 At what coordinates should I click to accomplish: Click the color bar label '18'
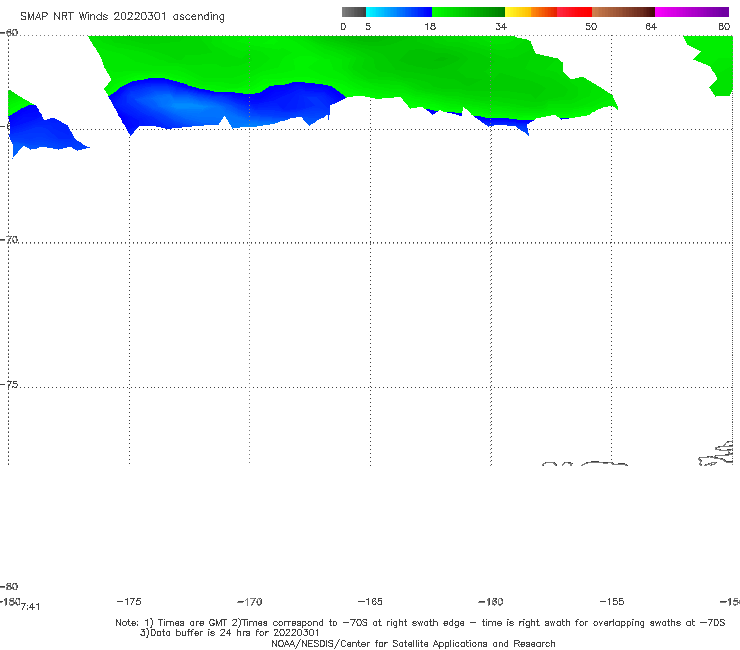(x=430, y=27)
